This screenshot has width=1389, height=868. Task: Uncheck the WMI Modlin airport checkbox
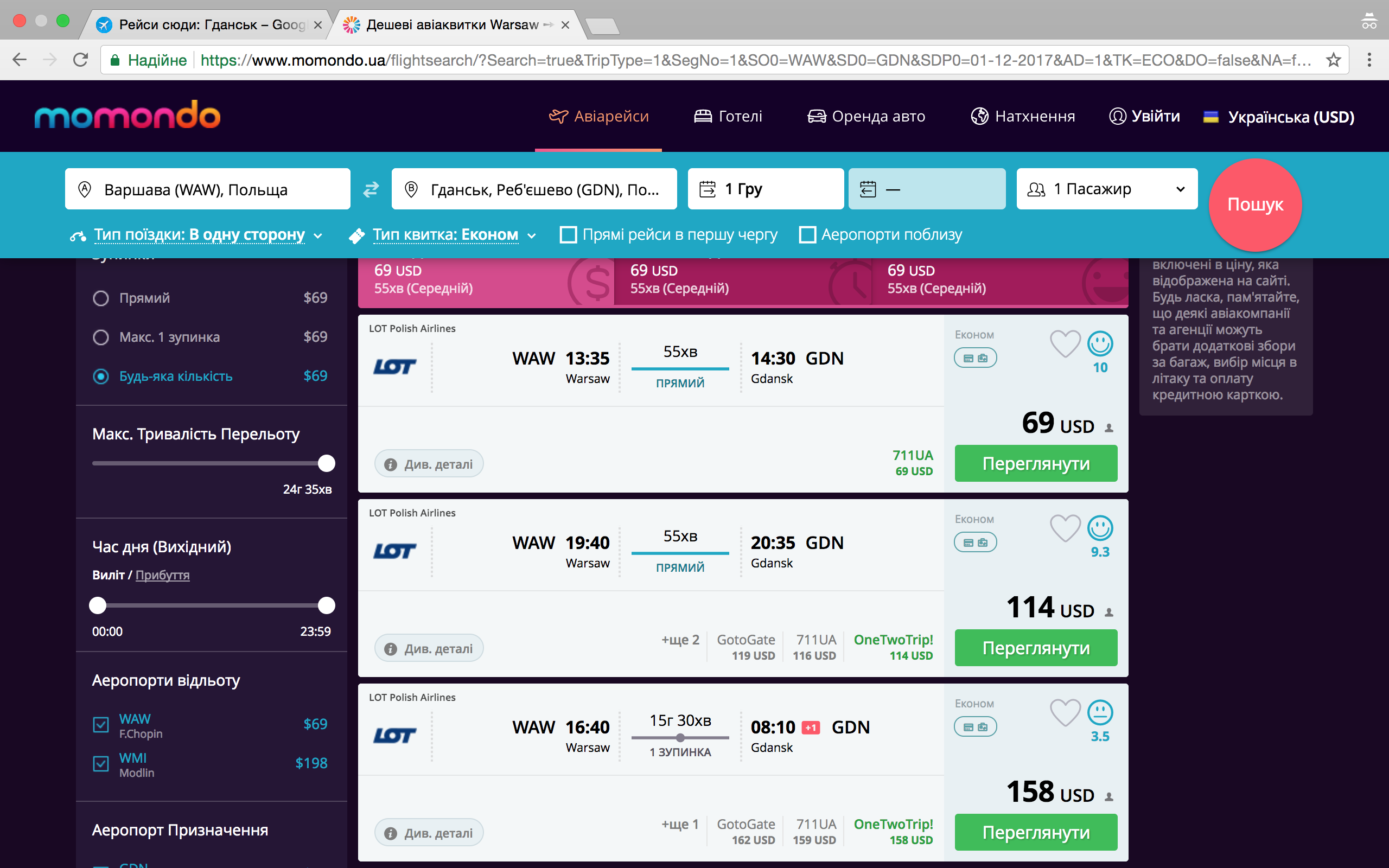point(101,763)
